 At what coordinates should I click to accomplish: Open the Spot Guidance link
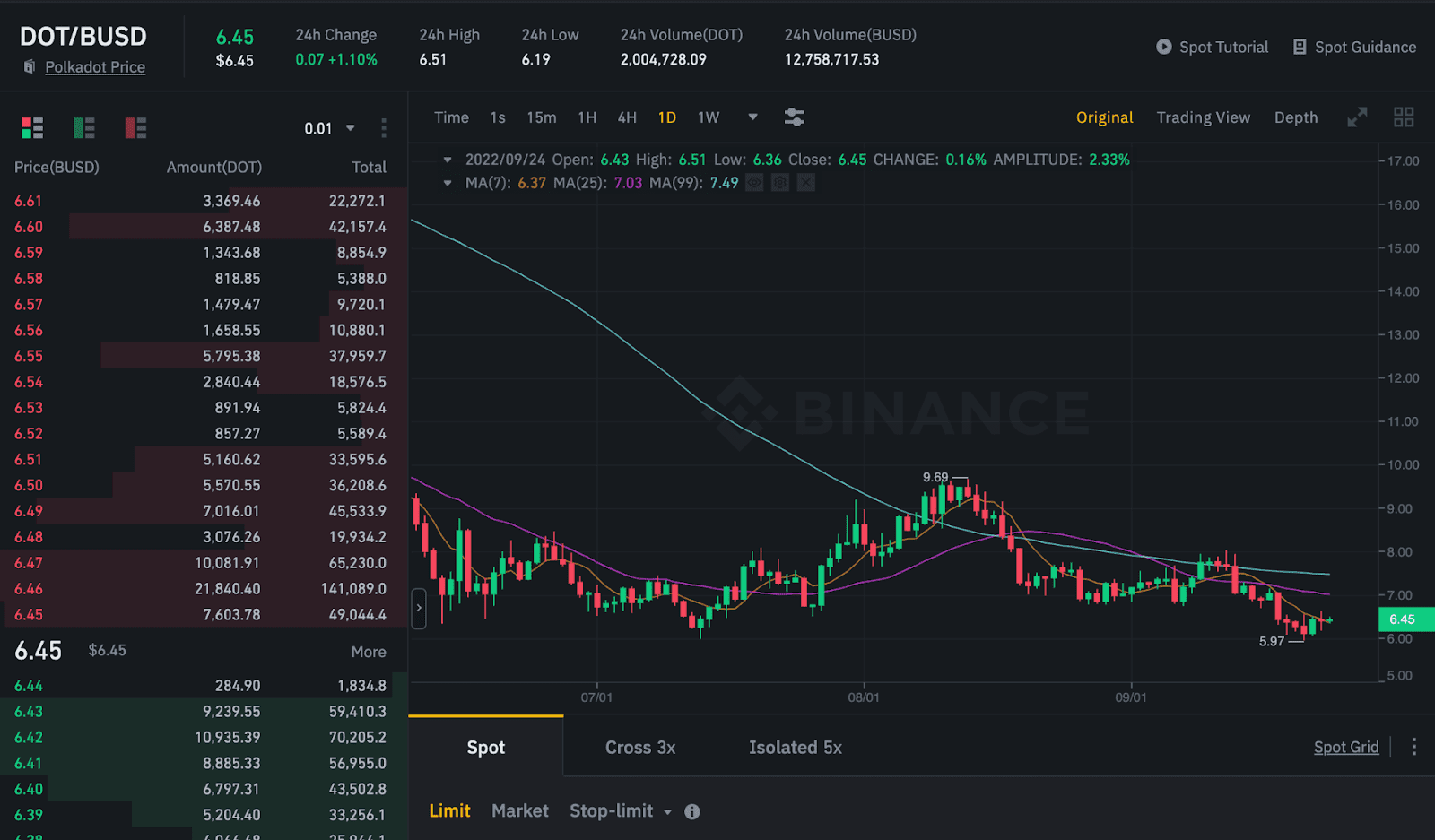pyautogui.click(x=1365, y=47)
